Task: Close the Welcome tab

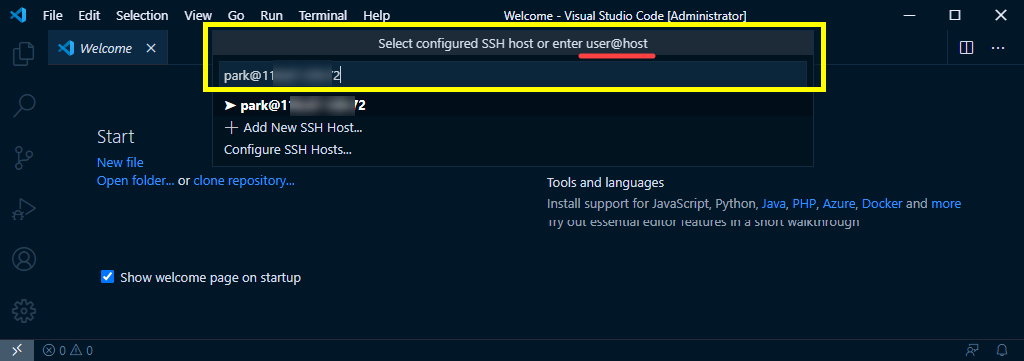Action: click(151, 48)
